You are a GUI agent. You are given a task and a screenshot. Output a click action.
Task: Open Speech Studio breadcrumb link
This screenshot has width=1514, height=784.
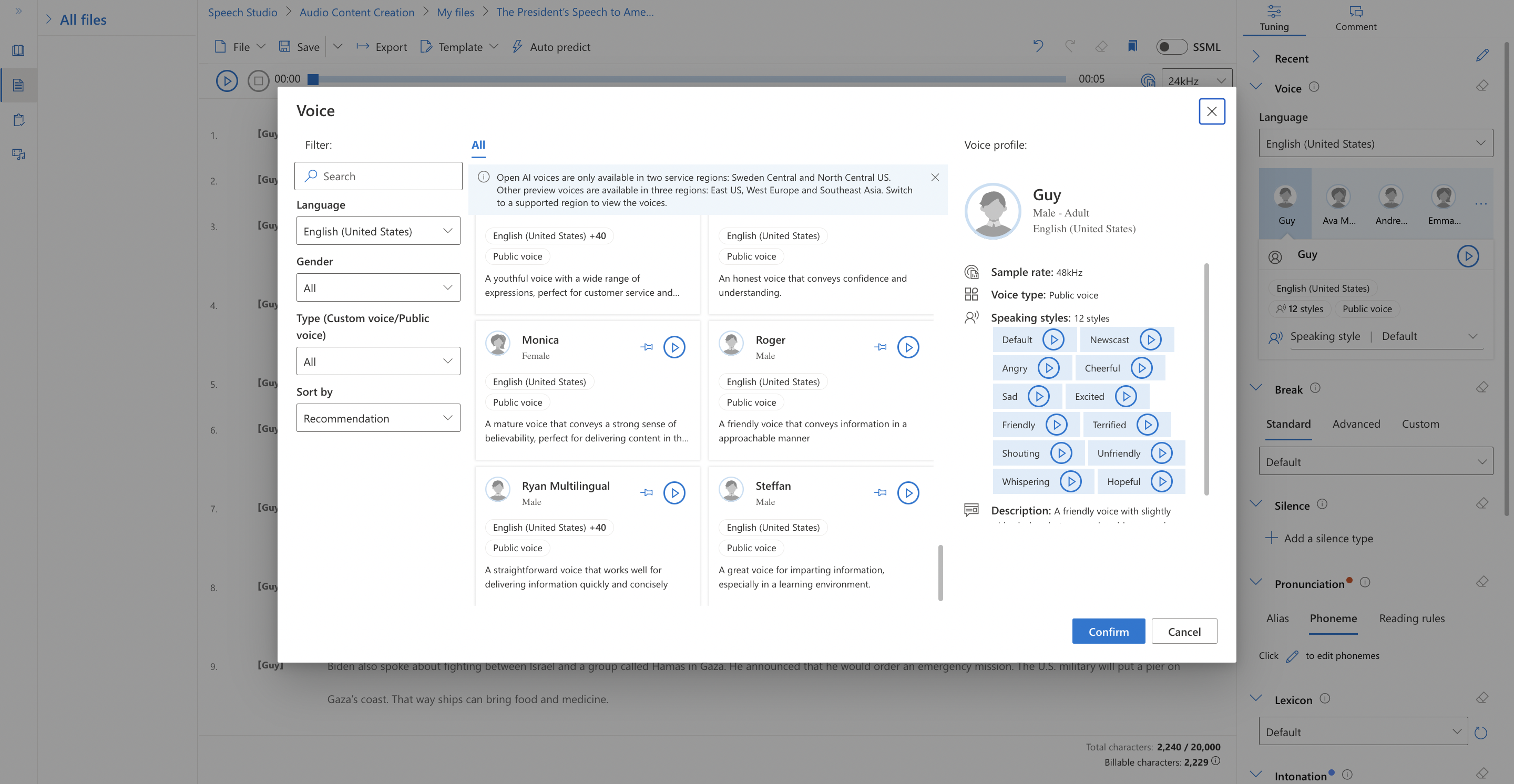(x=242, y=12)
